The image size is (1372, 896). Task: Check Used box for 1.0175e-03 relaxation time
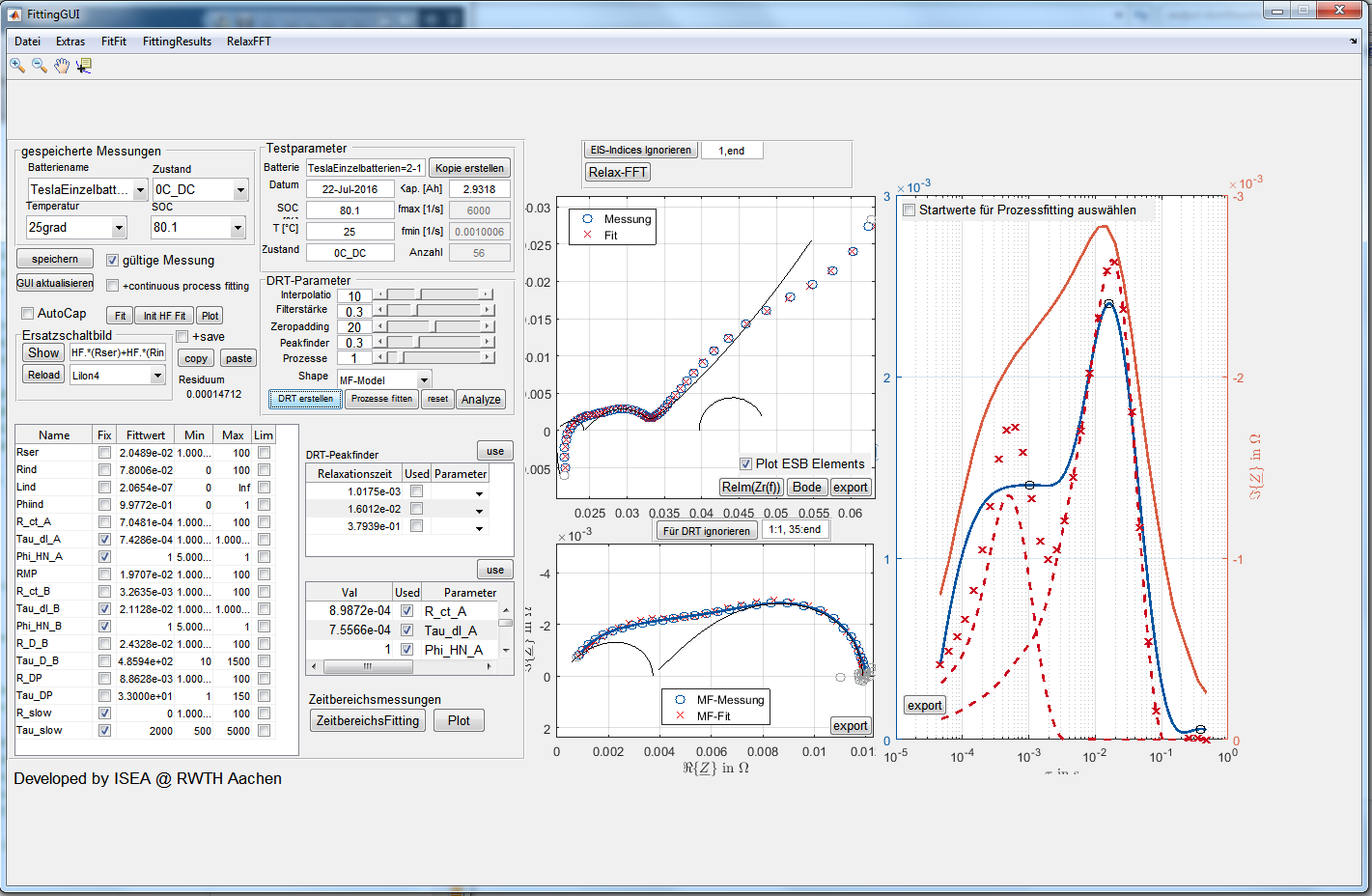point(417,491)
